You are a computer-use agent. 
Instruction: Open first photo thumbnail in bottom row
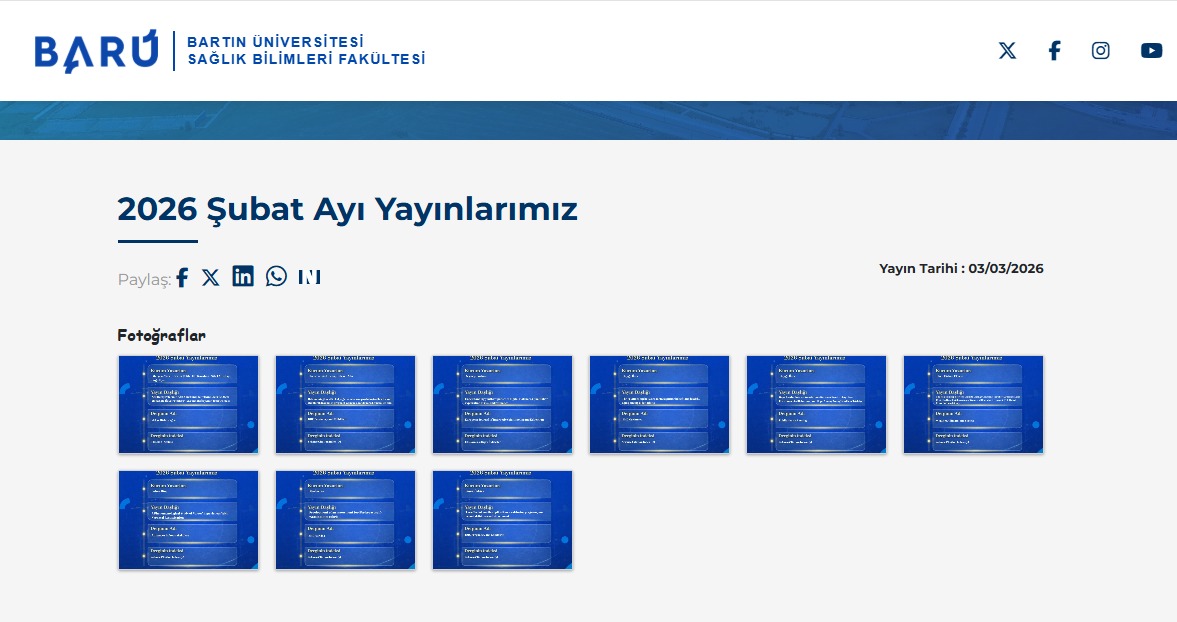188,520
